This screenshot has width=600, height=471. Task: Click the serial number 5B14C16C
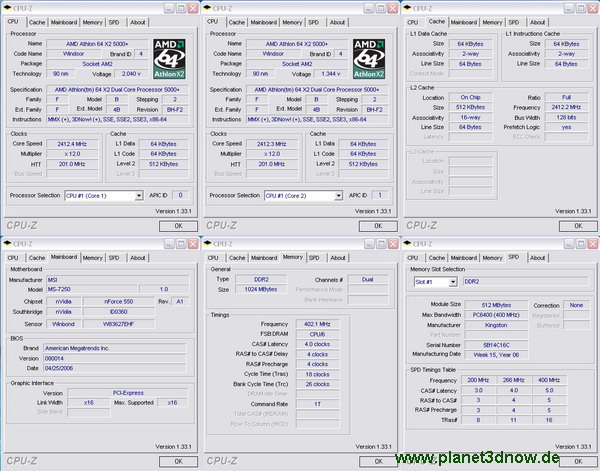click(496, 345)
